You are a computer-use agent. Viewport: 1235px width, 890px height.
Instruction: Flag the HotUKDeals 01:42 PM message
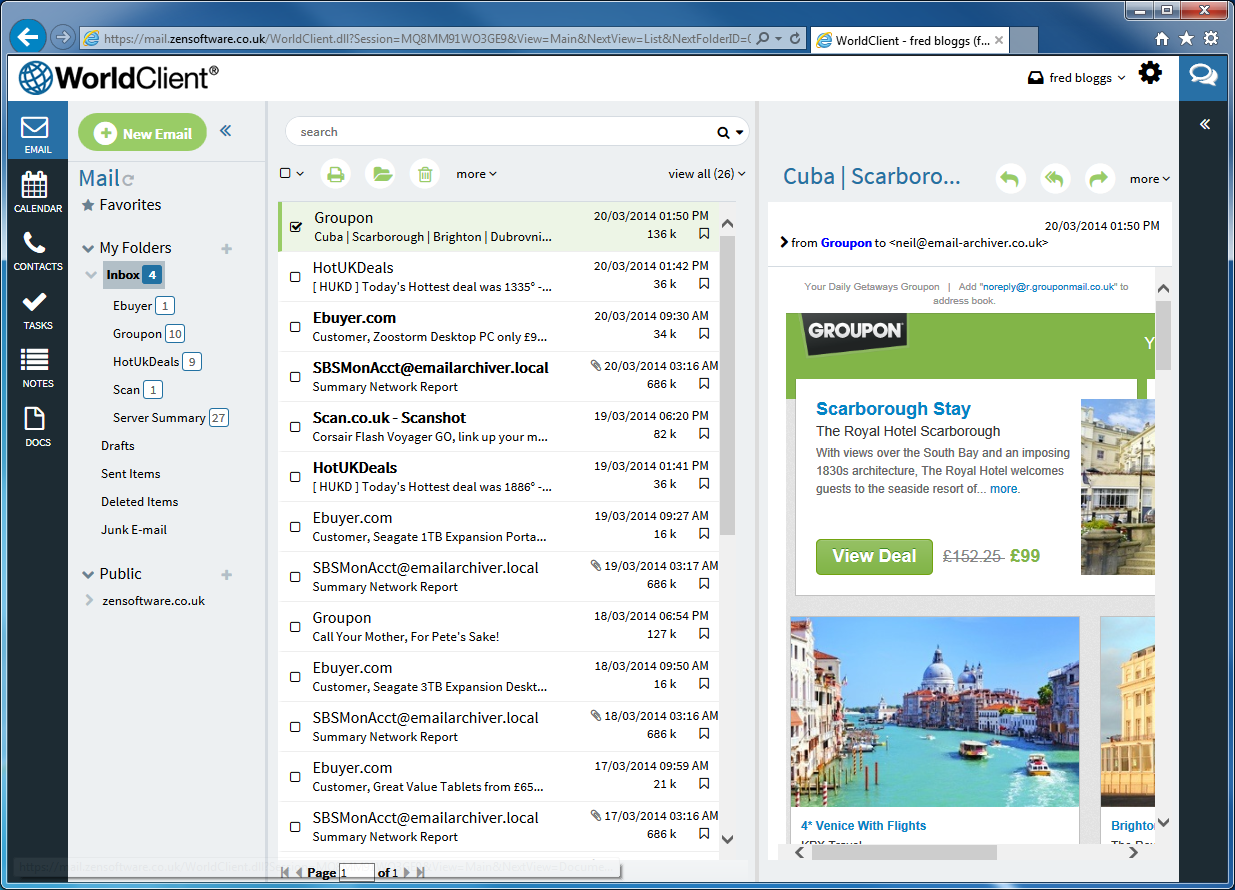pyautogui.click(x=704, y=284)
